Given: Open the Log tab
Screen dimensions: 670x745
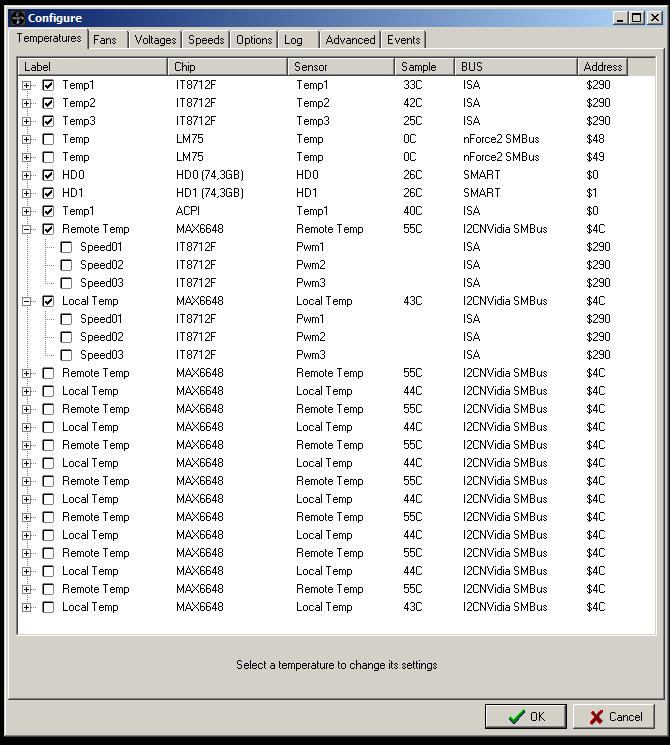Looking at the screenshot, I should (x=298, y=40).
